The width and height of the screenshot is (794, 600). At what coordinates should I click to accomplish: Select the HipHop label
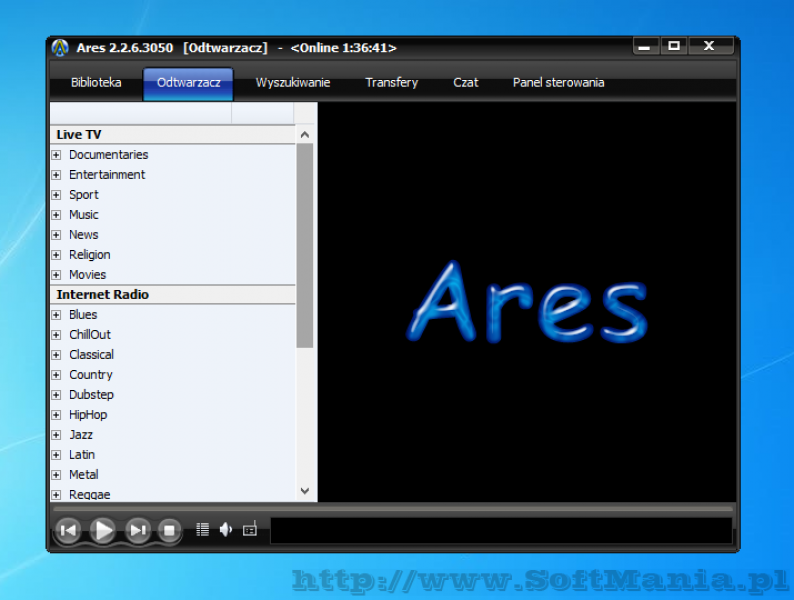(x=88, y=415)
